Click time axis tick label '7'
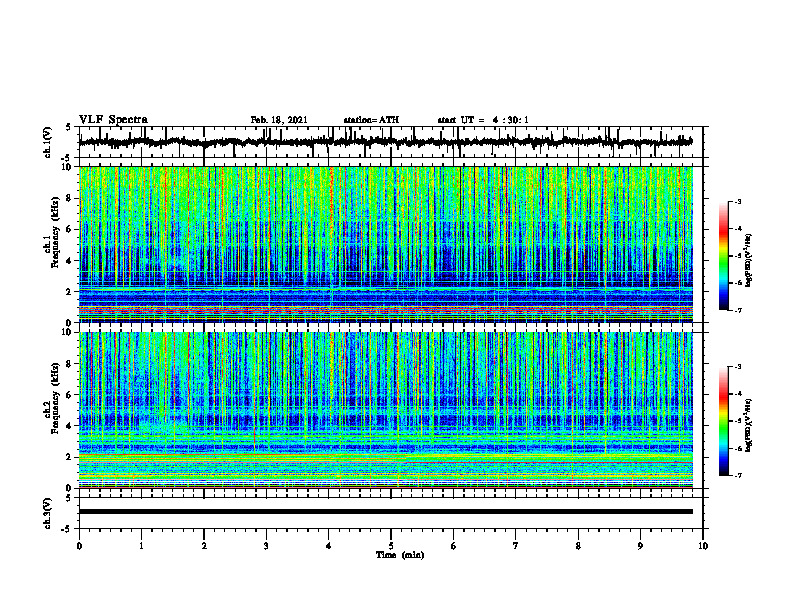The width and height of the screenshot is (792, 612). pos(516,546)
